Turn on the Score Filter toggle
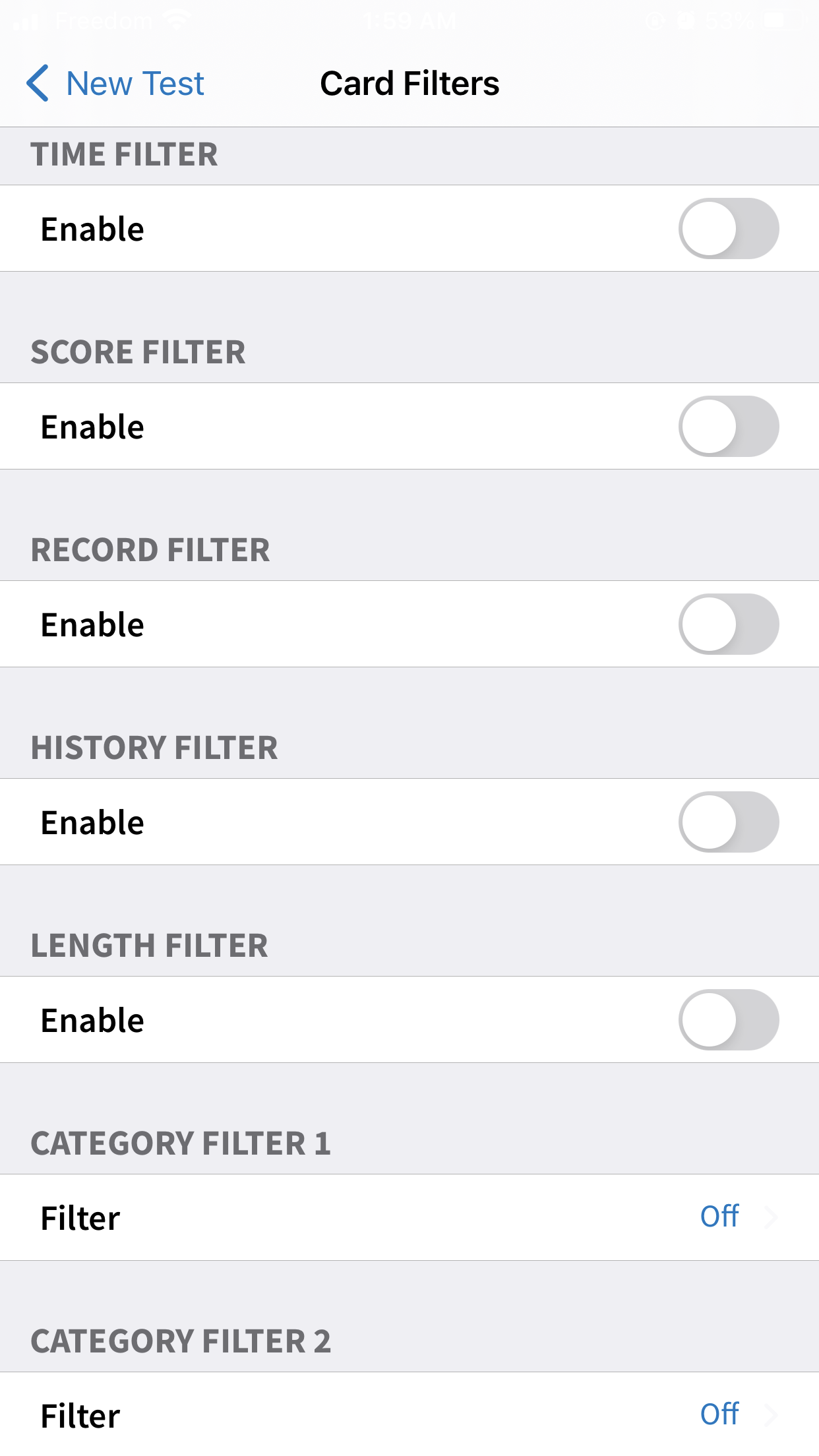Screen dimensions: 819x1456 click(729, 427)
